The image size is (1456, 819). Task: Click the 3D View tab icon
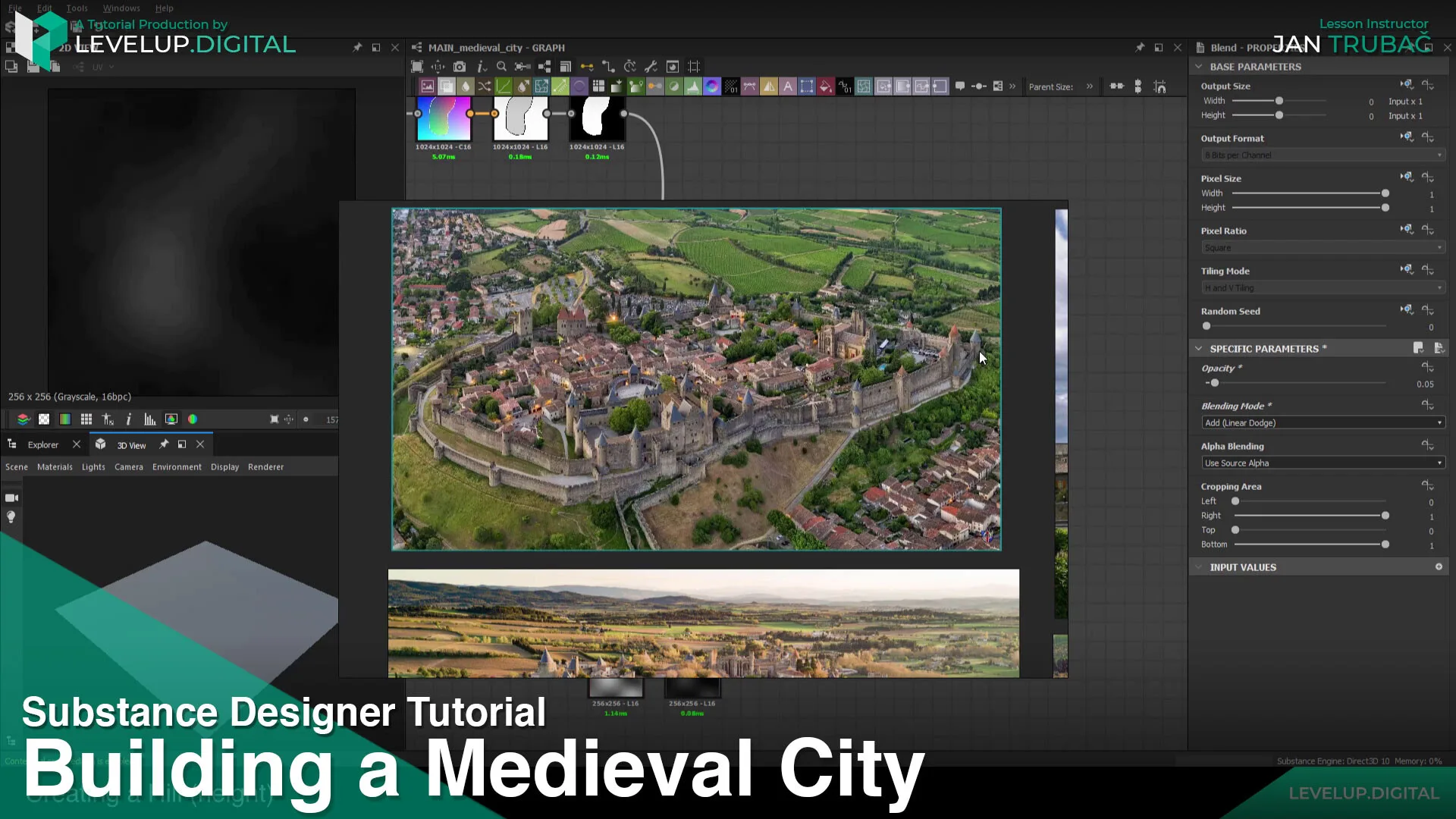[x=100, y=444]
